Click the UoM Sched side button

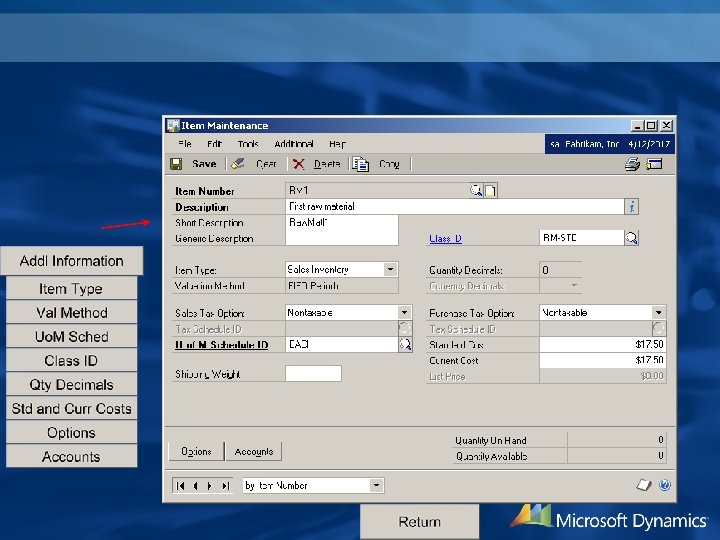click(x=71, y=337)
